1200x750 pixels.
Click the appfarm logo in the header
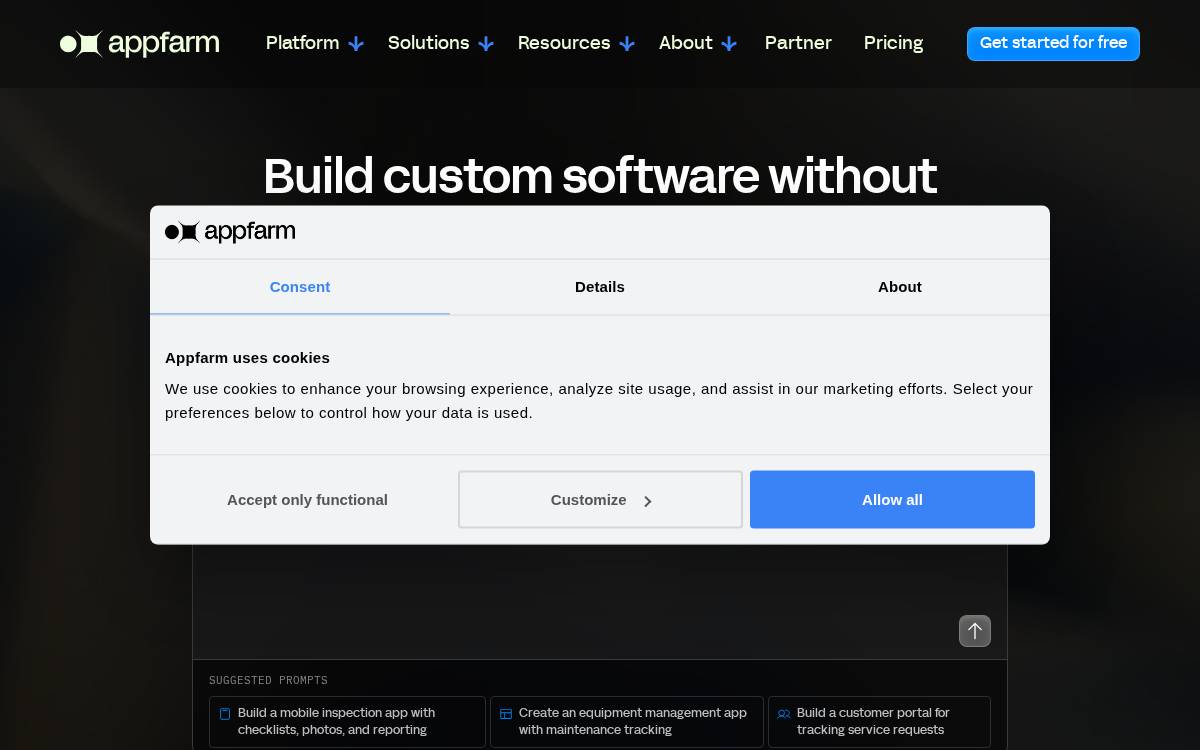tap(140, 43)
